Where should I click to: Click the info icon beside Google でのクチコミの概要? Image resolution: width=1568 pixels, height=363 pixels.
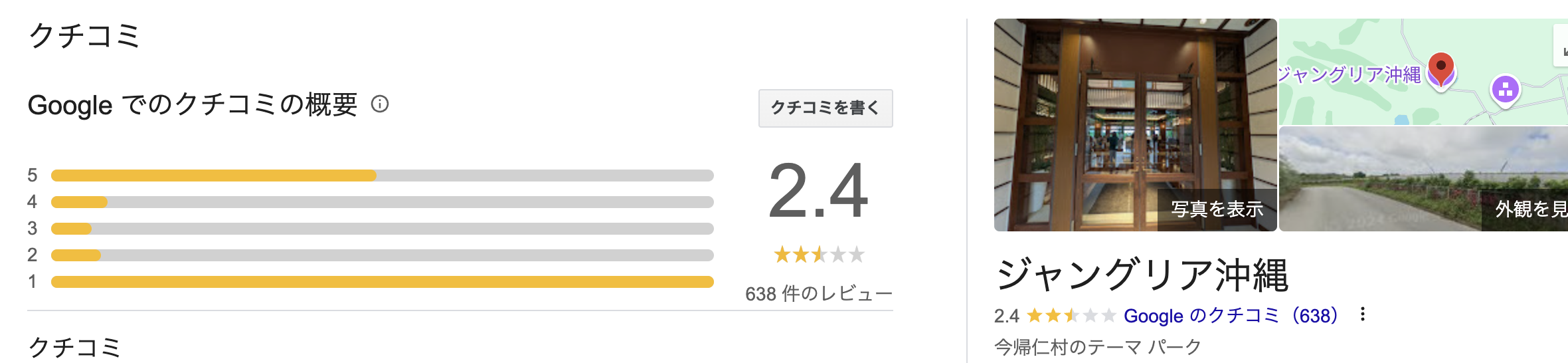click(x=380, y=104)
